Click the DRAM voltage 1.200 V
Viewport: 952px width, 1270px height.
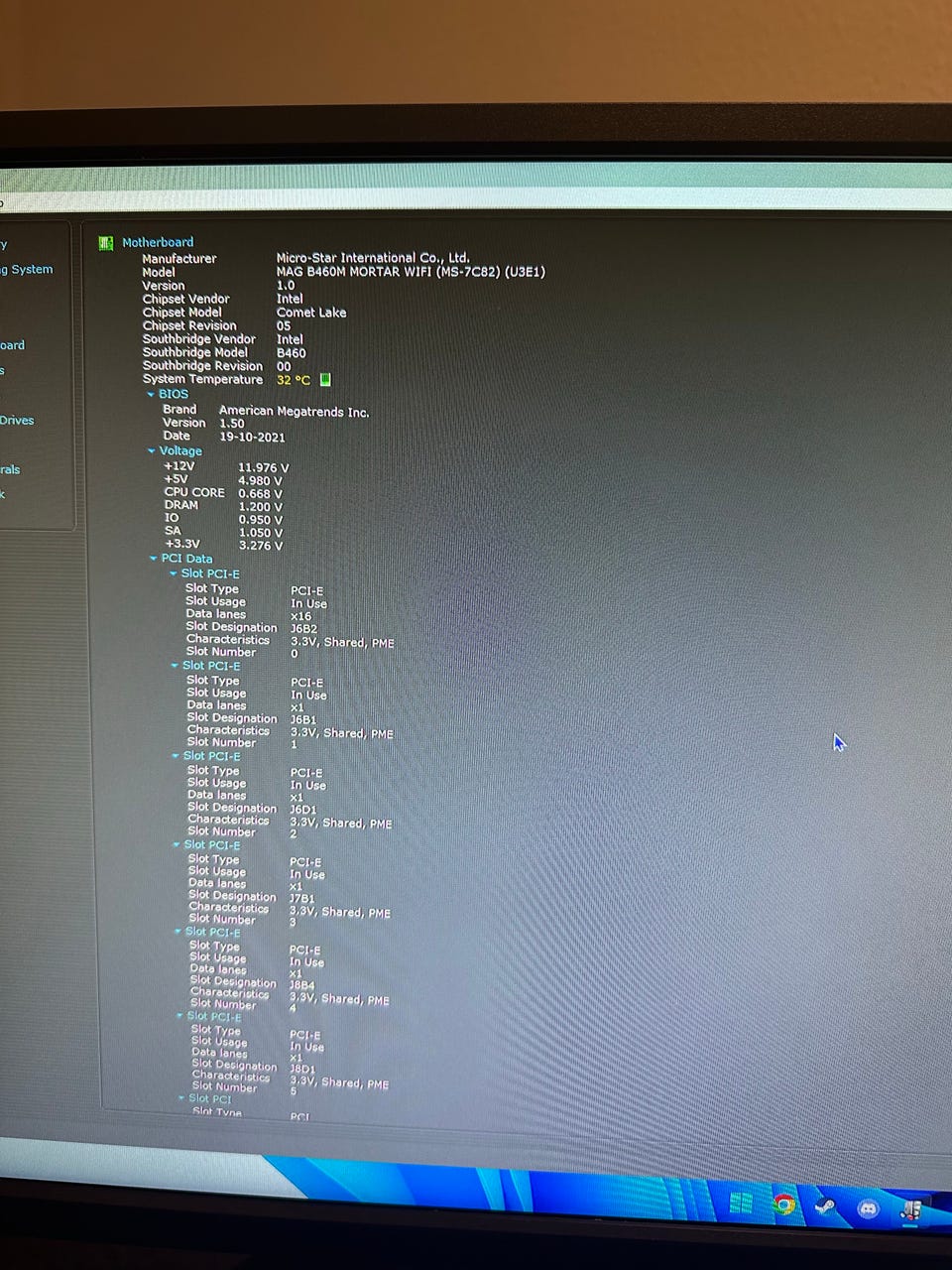[261, 507]
